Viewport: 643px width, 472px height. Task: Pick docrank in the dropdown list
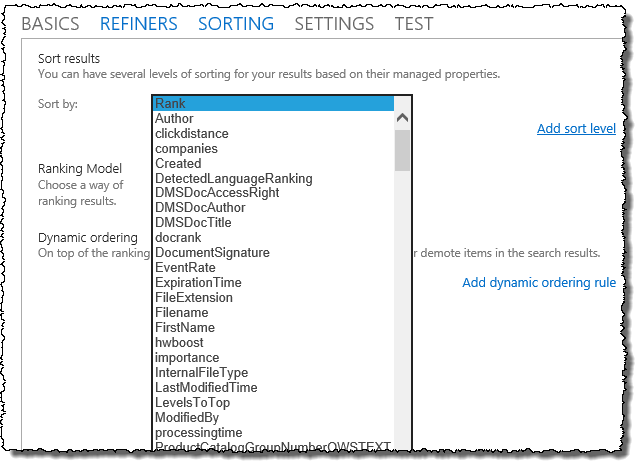pyautogui.click(x=177, y=238)
